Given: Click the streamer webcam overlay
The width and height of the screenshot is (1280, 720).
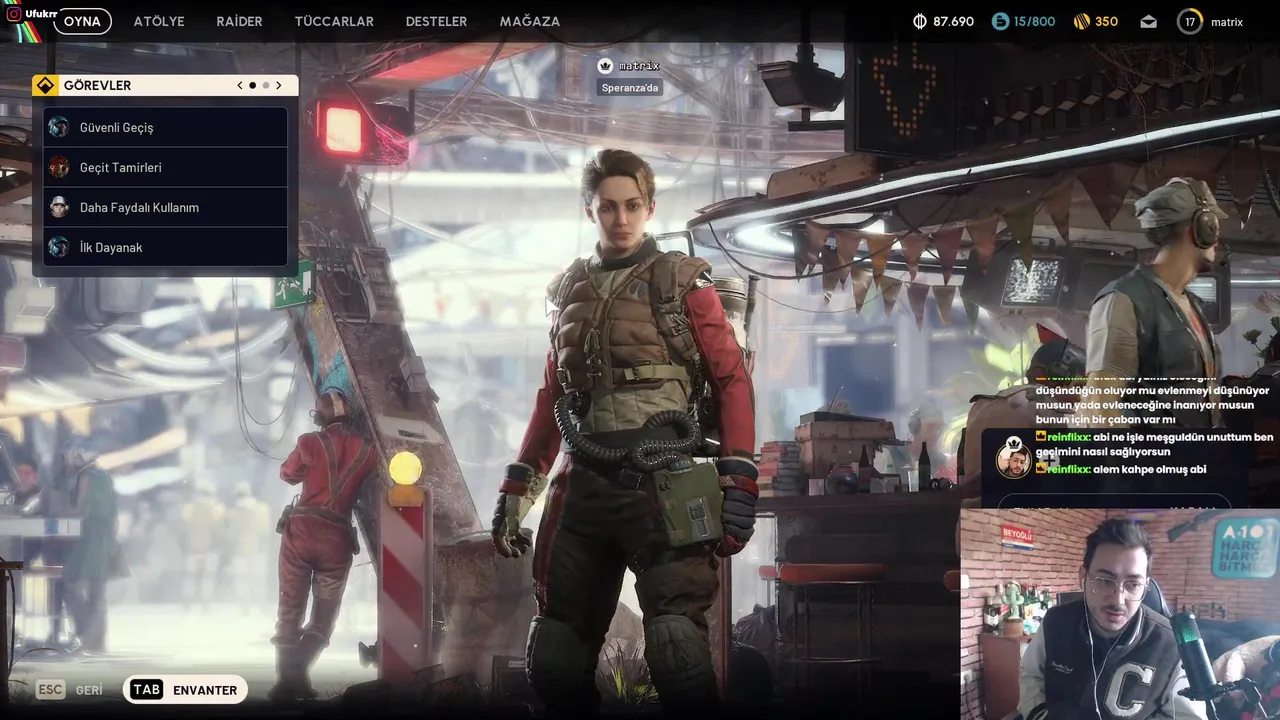Looking at the screenshot, I should (1120, 614).
